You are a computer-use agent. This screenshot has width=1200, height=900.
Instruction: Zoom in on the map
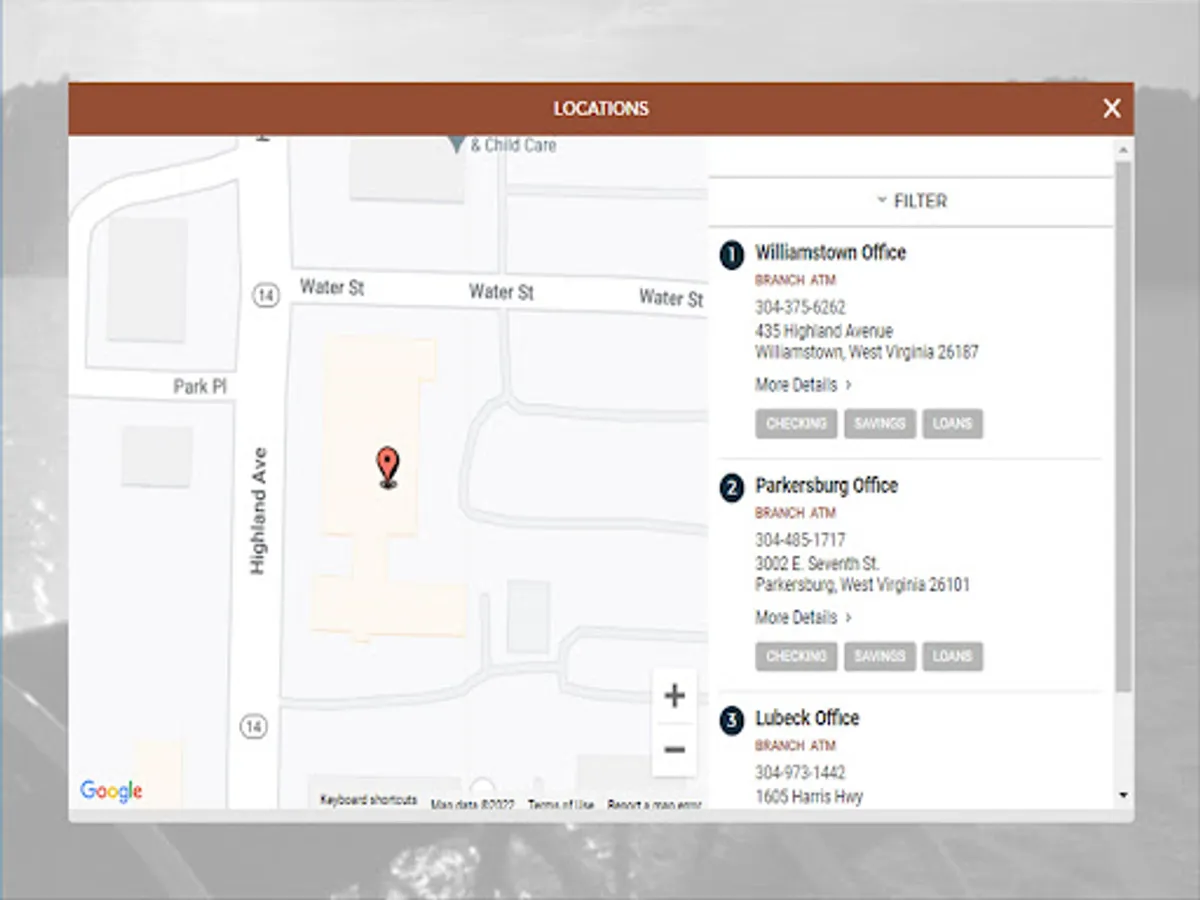click(674, 696)
